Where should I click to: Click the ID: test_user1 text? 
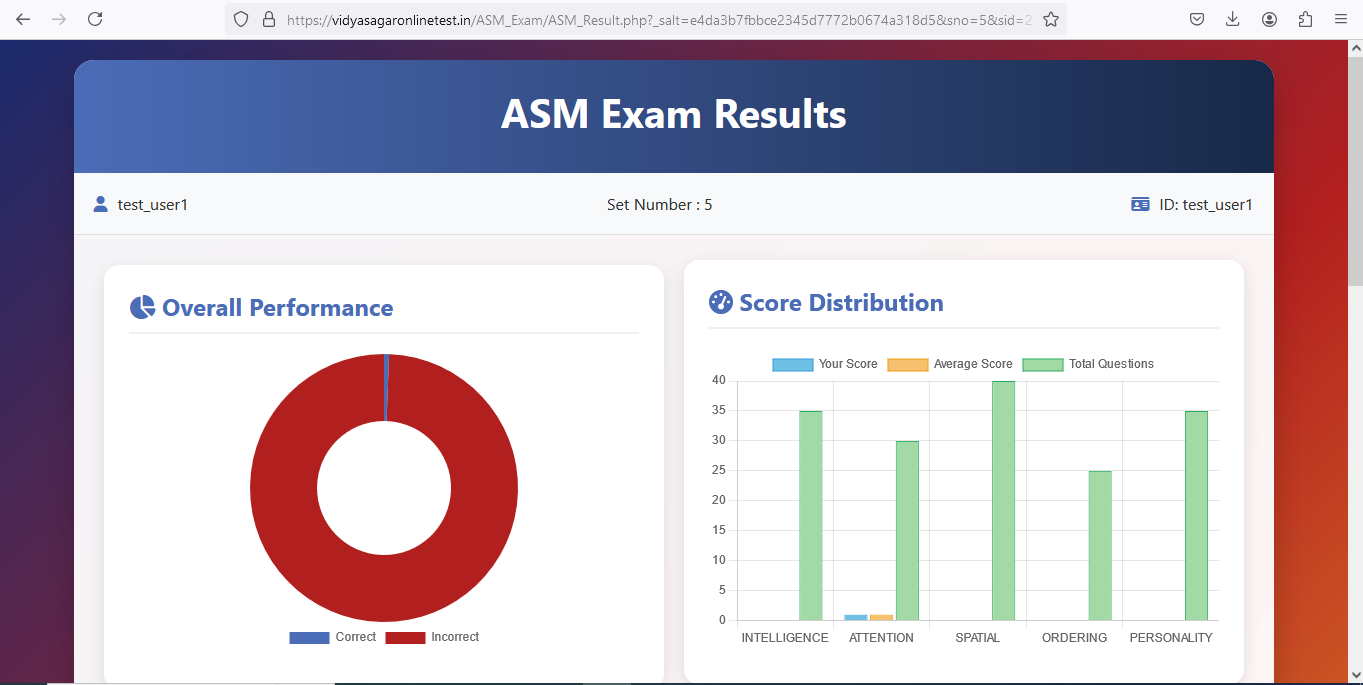(x=1206, y=205)
